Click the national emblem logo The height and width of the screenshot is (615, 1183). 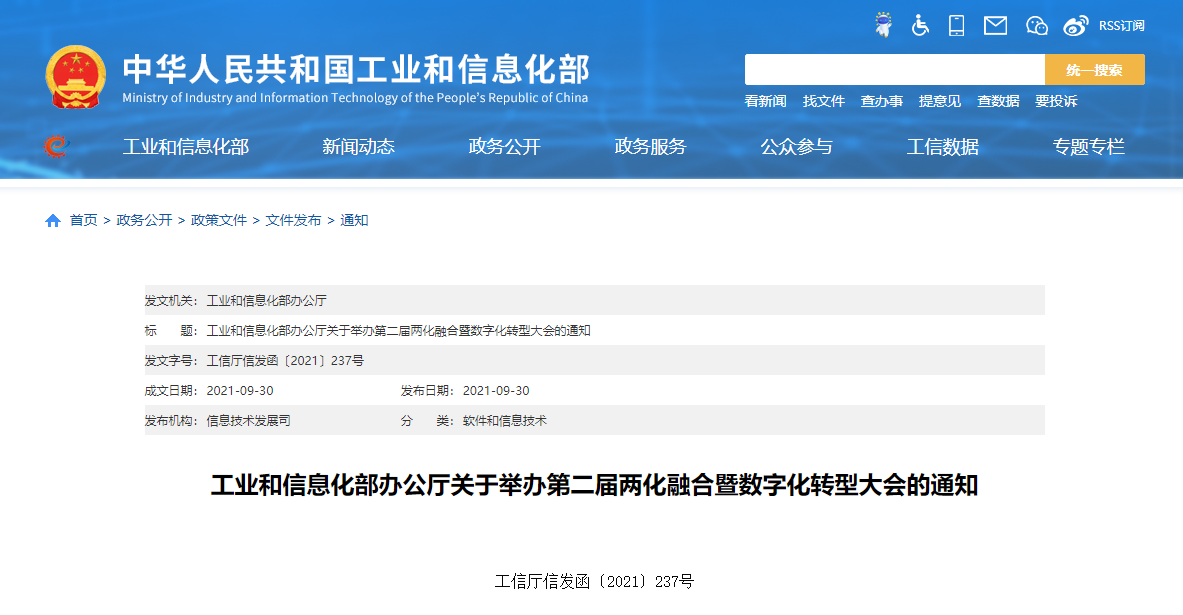pyautogui.click(x=75, y=77)
